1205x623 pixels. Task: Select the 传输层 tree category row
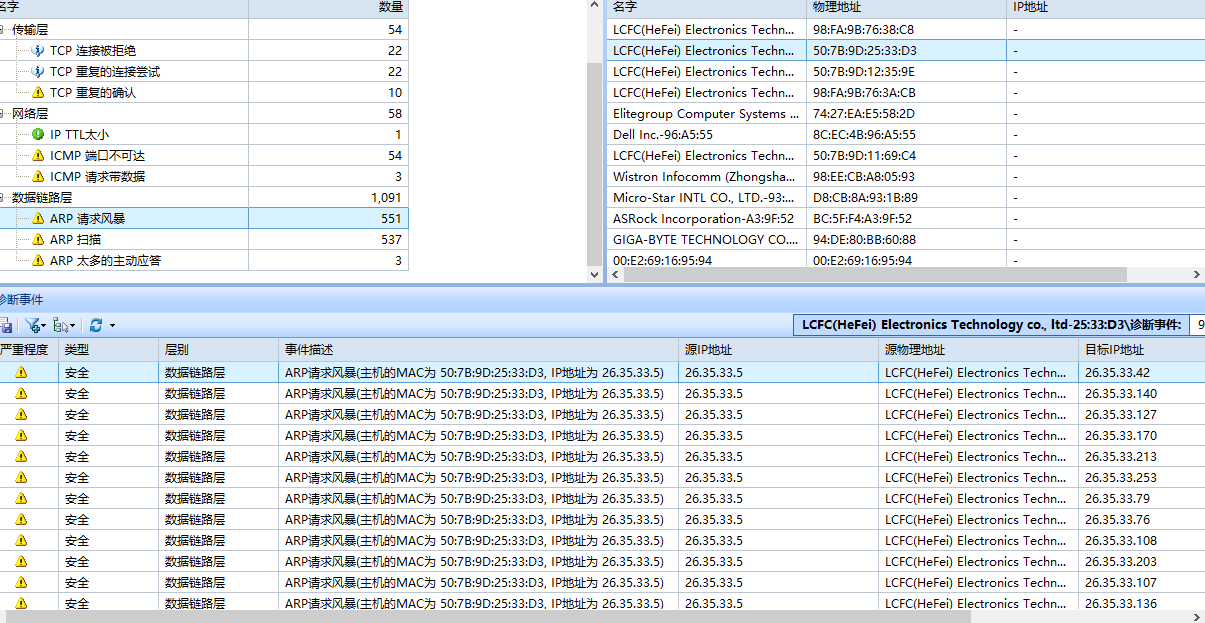click(x=204, y=29)
